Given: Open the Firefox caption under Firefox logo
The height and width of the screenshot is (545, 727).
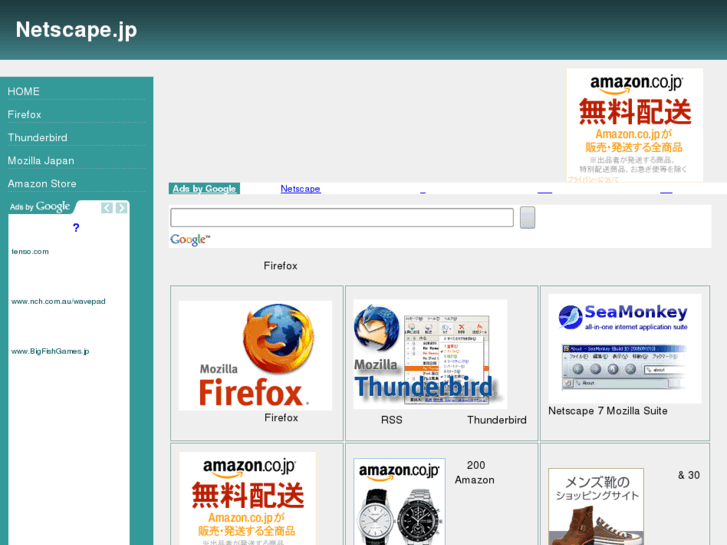Looking at the screenshot, I should tap(281, 418).
